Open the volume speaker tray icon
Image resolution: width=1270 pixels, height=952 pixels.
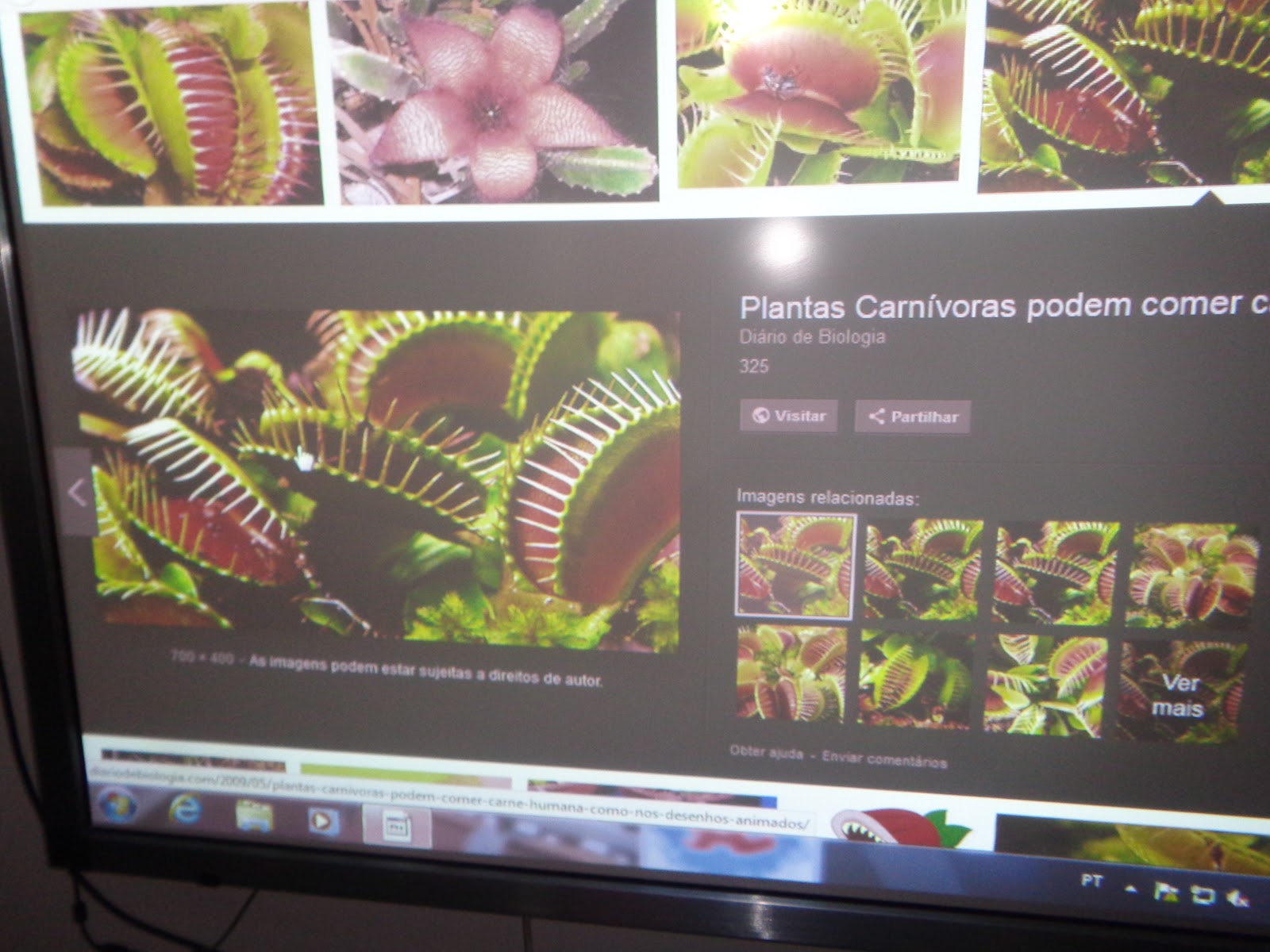[1237, 898]
